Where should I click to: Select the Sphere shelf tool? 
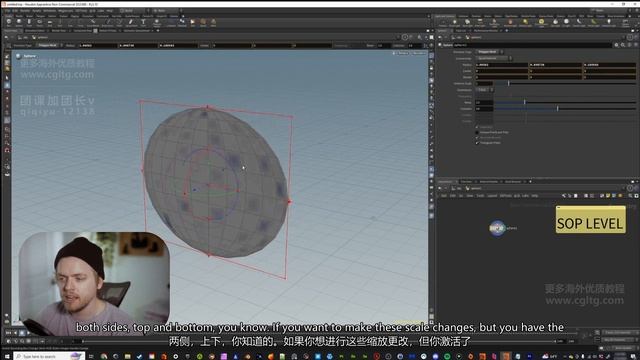[19, 22]
